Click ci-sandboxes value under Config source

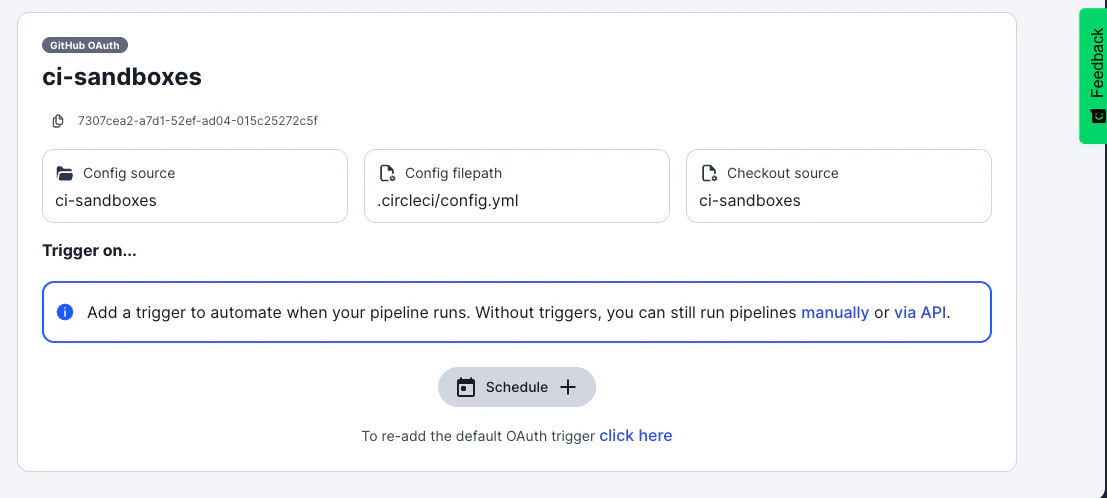pos(106,201)
